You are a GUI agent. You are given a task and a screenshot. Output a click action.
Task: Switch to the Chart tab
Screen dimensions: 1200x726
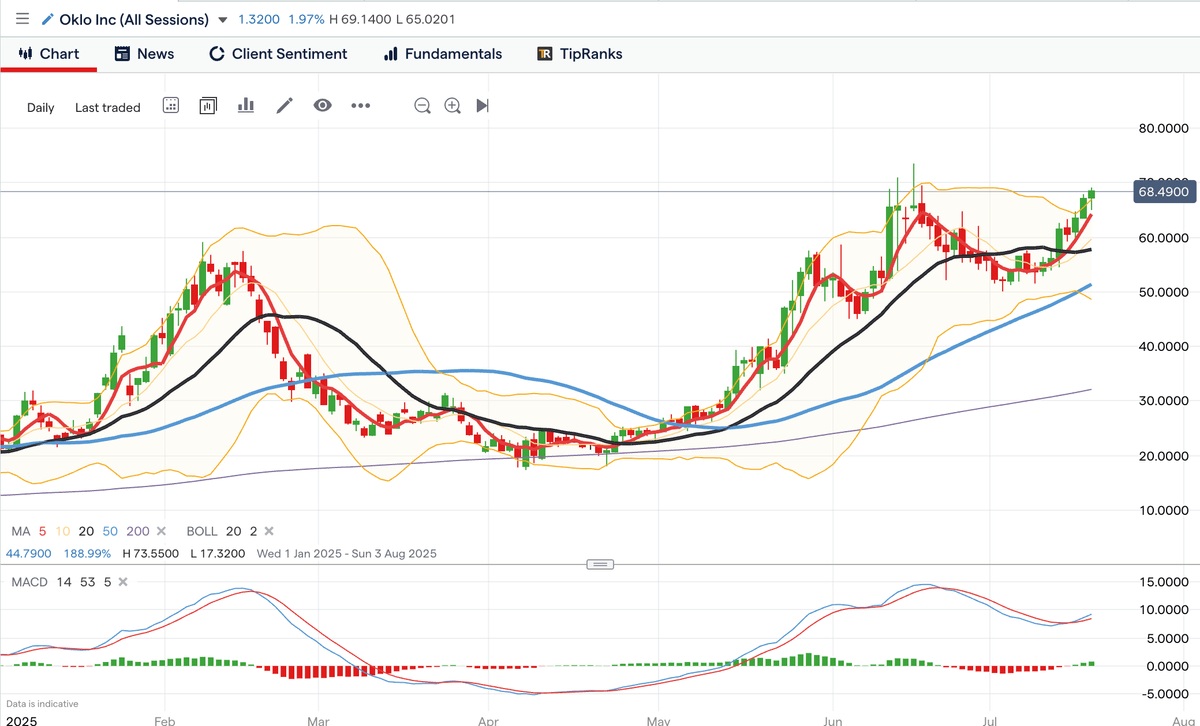tap(49, 54)
